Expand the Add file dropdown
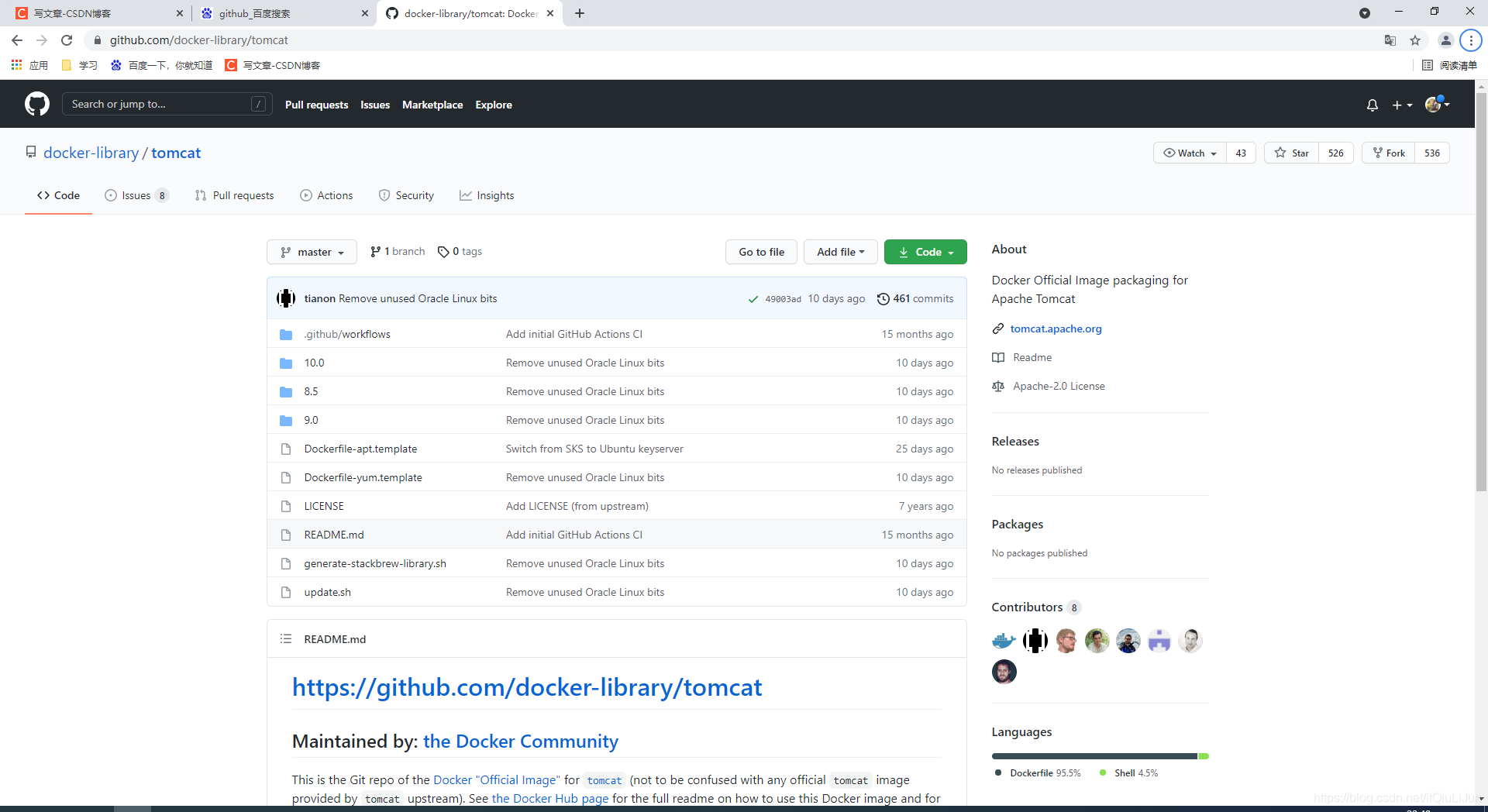This screenshot has width=1488, height=812. point(840,252)
